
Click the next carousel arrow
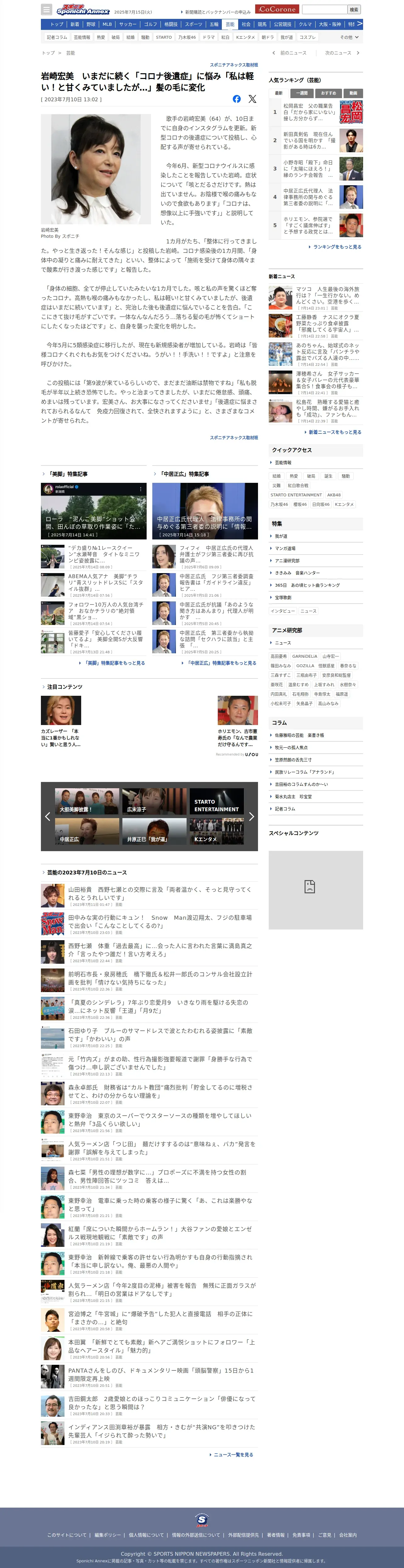[251, 816]
